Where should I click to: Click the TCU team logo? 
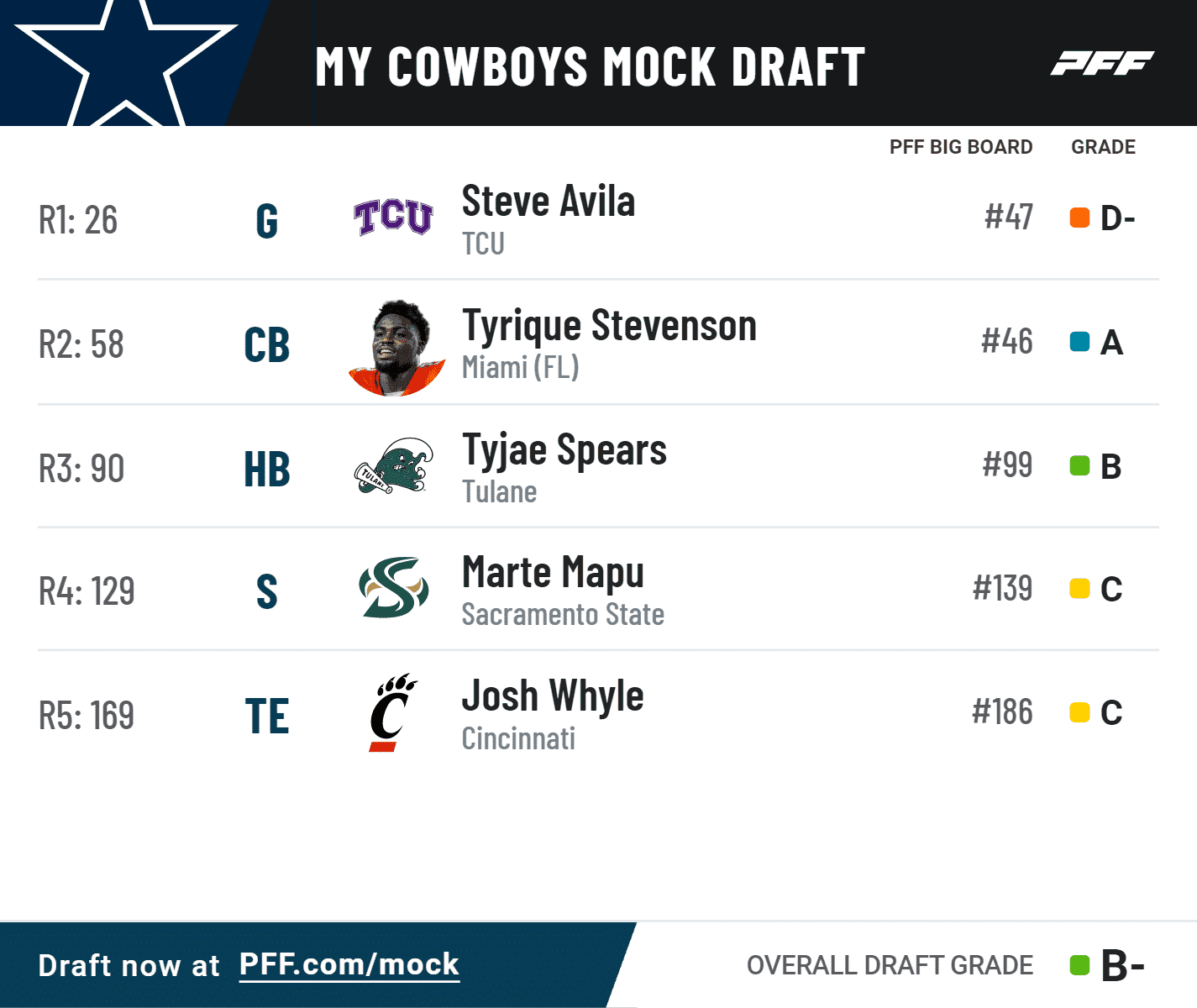coord(393,218)
